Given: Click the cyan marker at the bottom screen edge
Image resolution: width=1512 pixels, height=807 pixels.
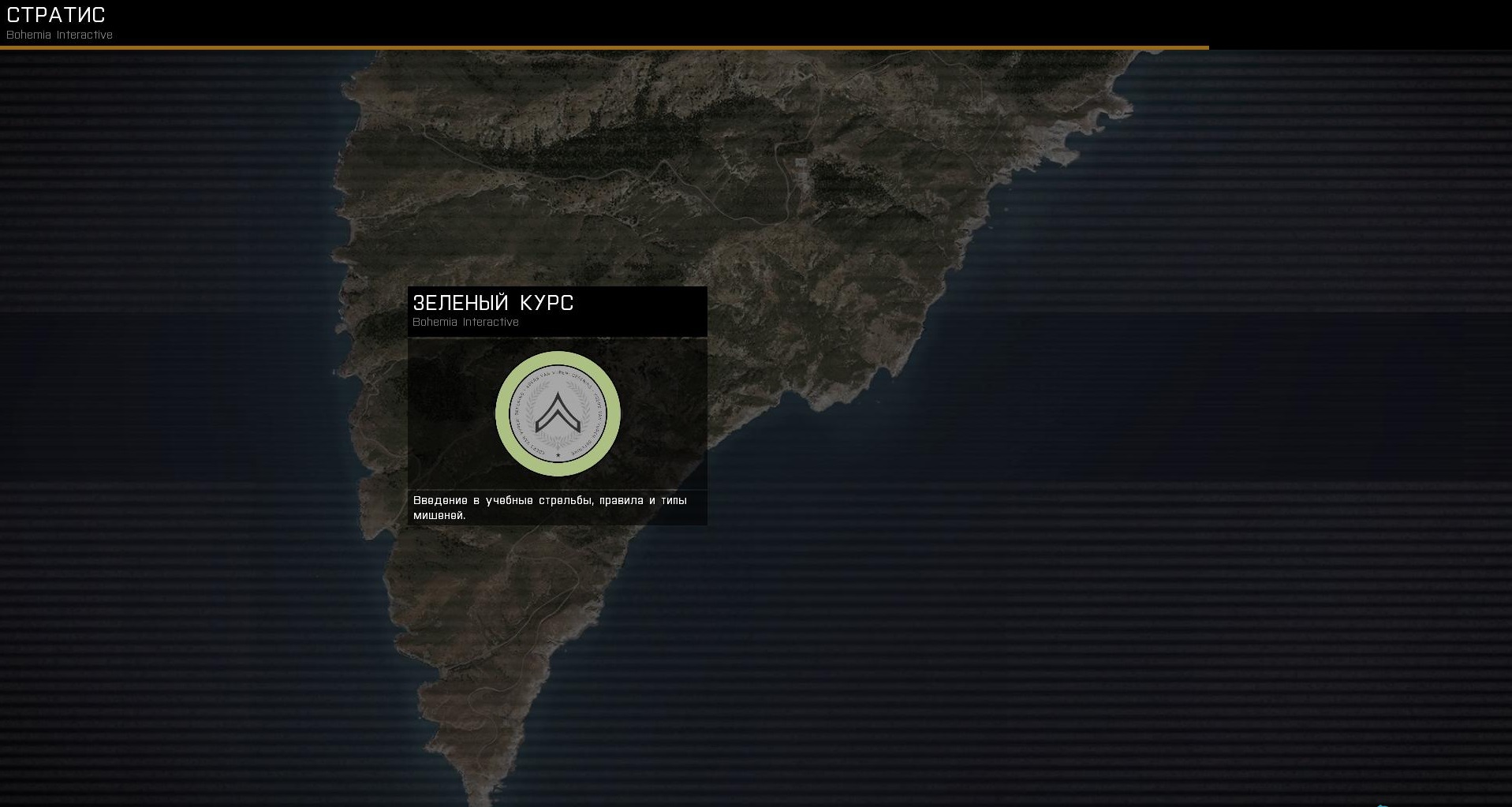Looking at the screenshot, I should click(x=1380, y=805).
